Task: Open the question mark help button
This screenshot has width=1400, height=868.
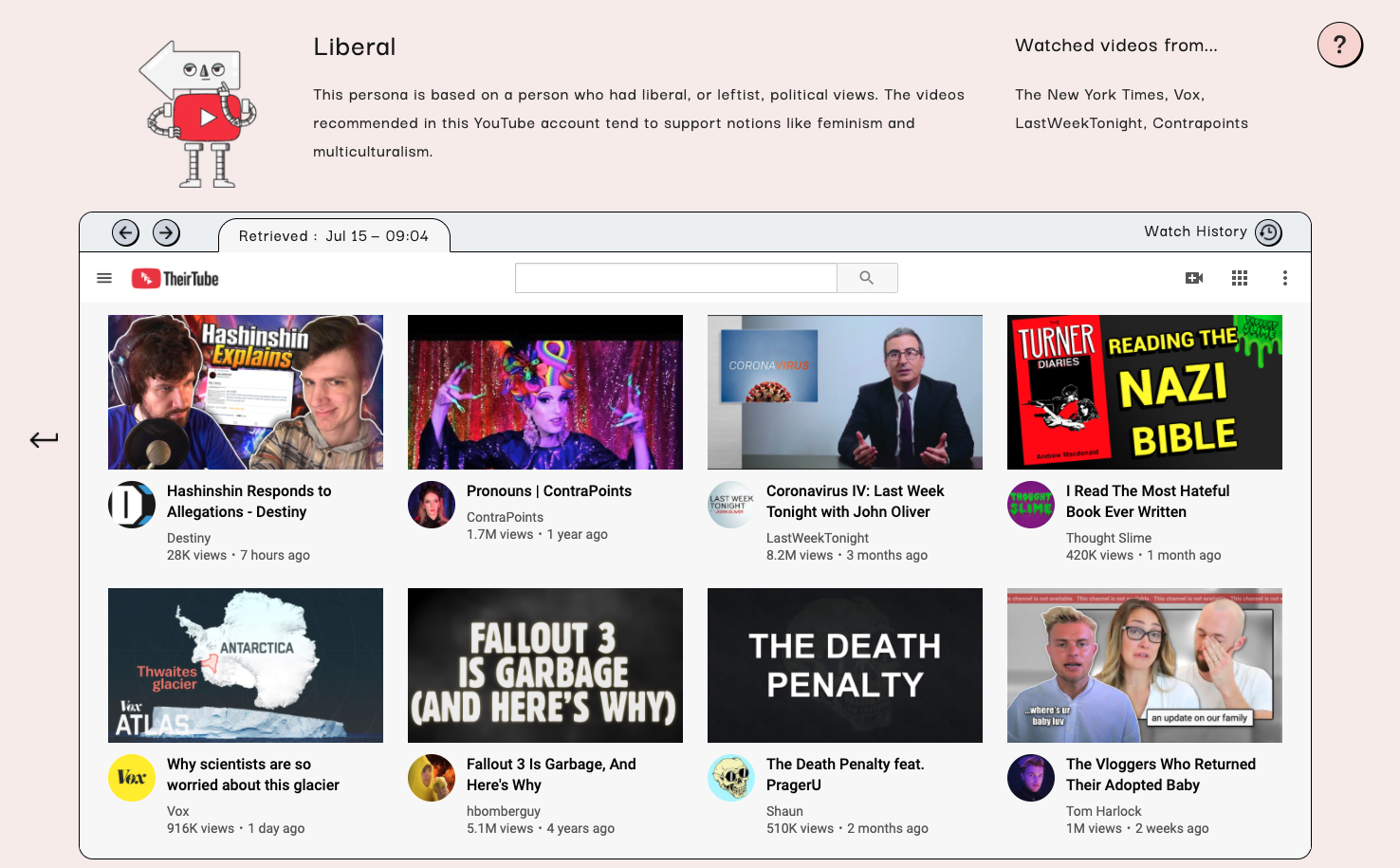Action: pyautogui.click(x=1339, y=44)
